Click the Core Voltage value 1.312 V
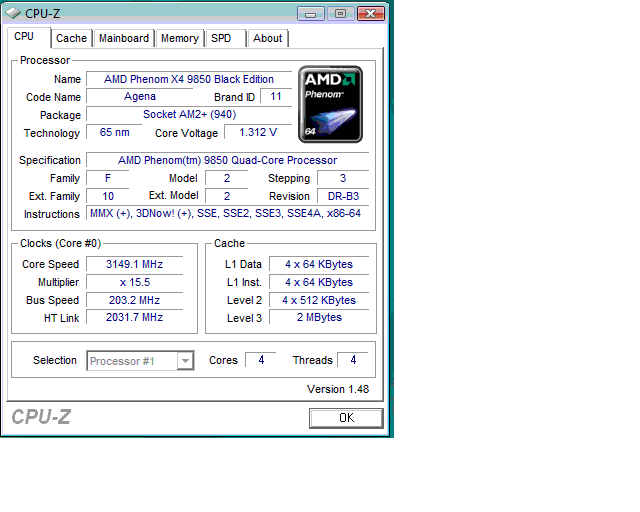 click(258, 132)
